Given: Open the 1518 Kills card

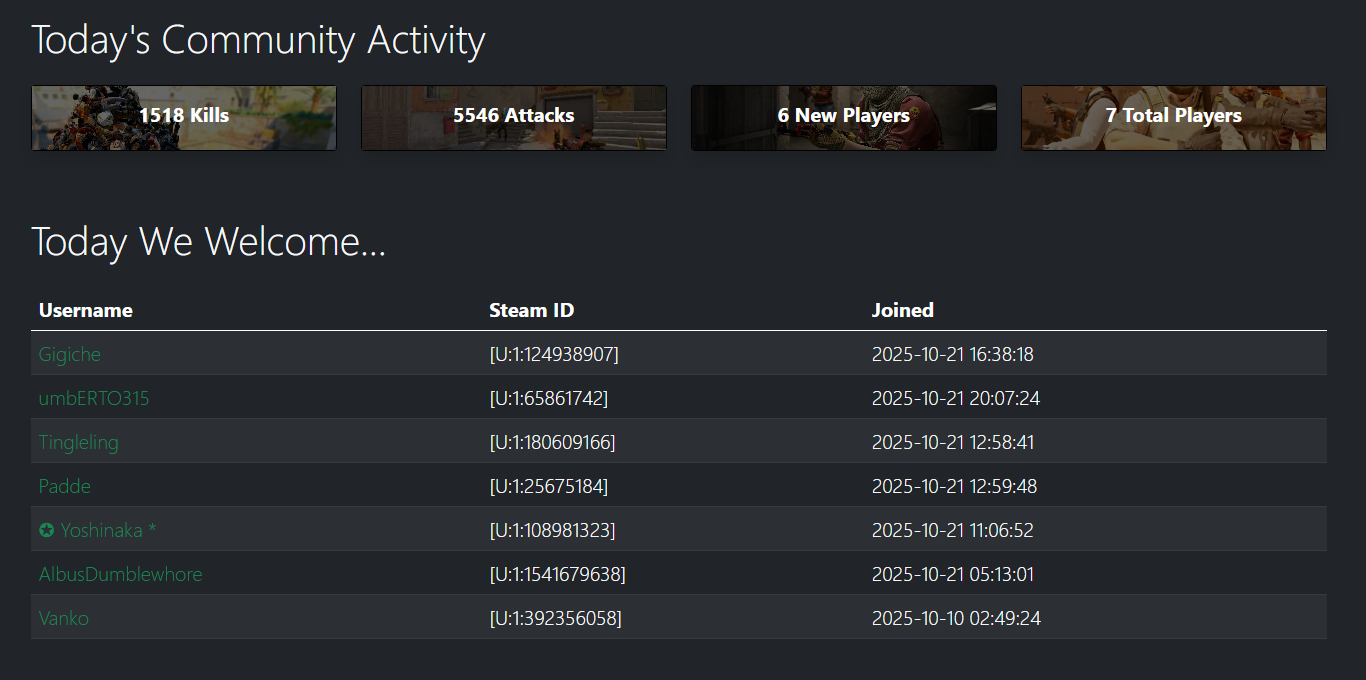Looking at the screenshot, I should click(x=184, y=117).
